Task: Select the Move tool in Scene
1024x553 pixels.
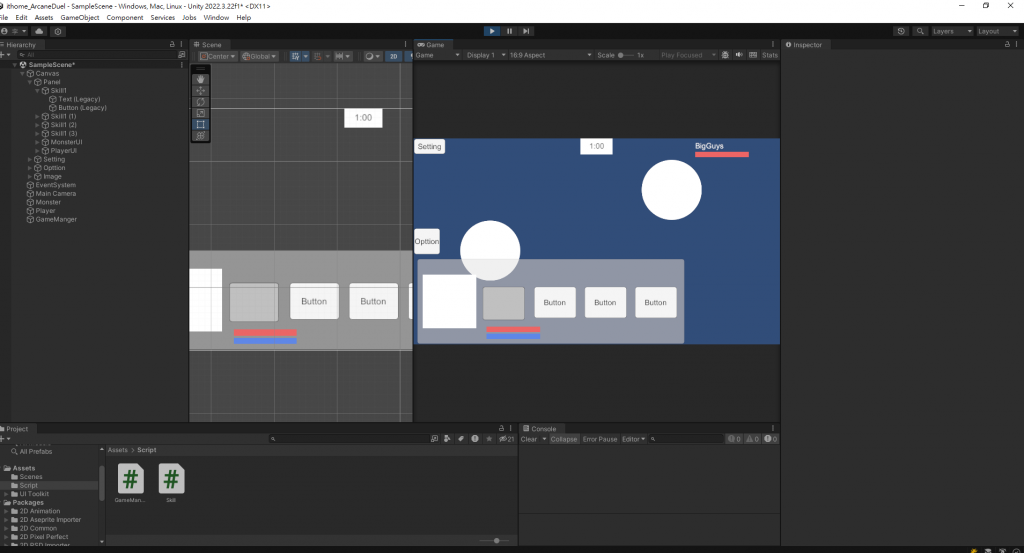Action: tap(200, 90)
